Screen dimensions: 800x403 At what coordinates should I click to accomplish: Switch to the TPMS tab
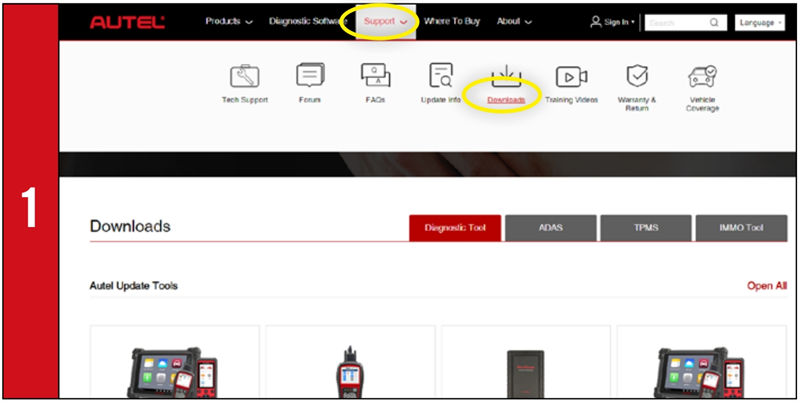pos(646,228)
